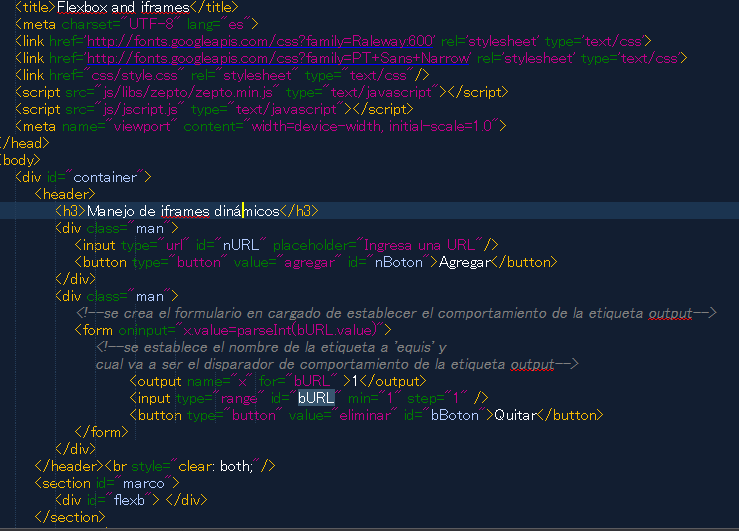Viewport: 739px width, 531px height.
Task: Click the opening <header> tag
Action: (x=65, y=194)
